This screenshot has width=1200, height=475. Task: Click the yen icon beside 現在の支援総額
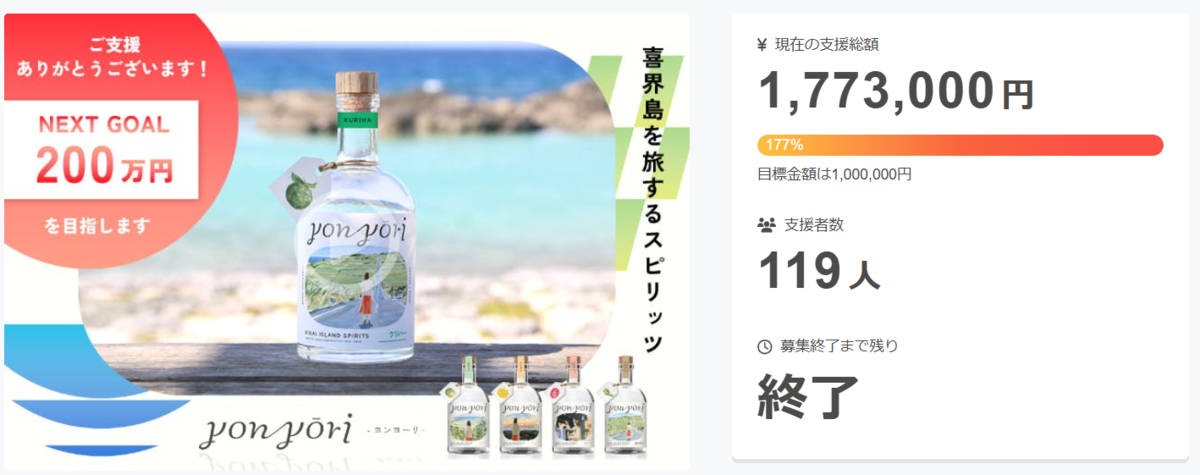pos(764,44)
